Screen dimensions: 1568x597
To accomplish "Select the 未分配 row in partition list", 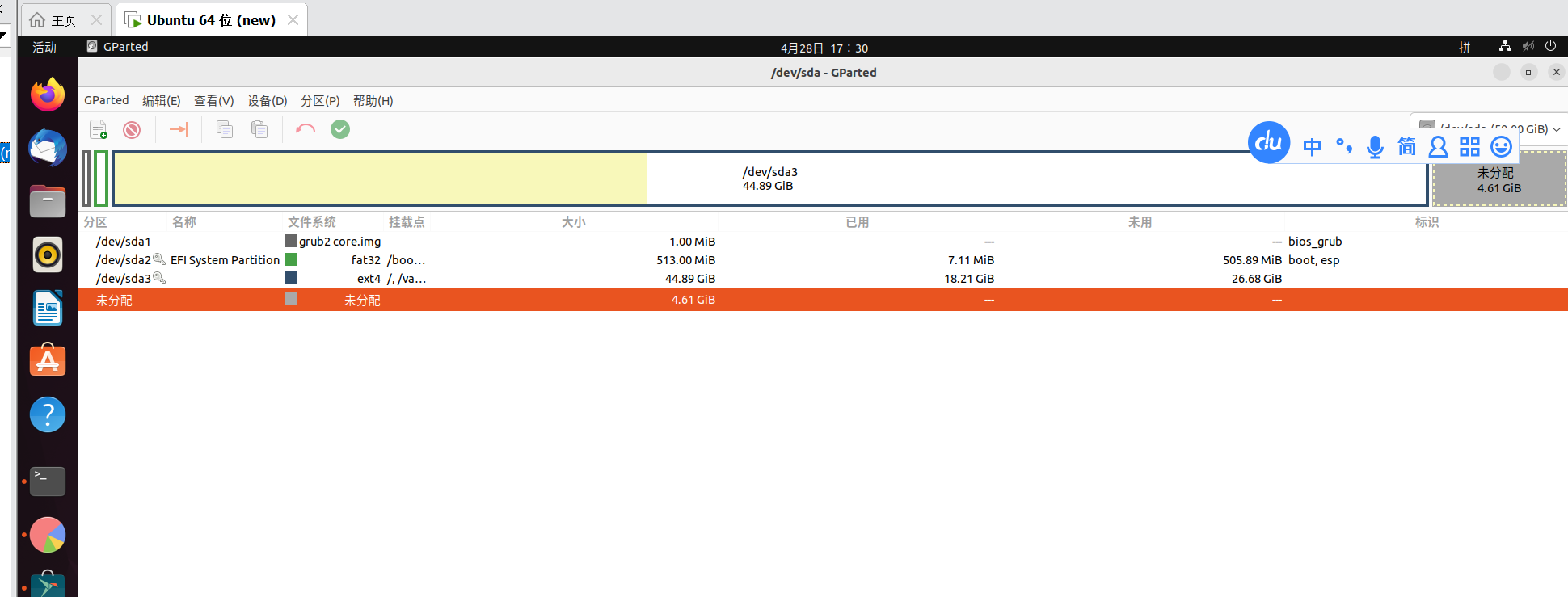I will click(x=823, y=300).
